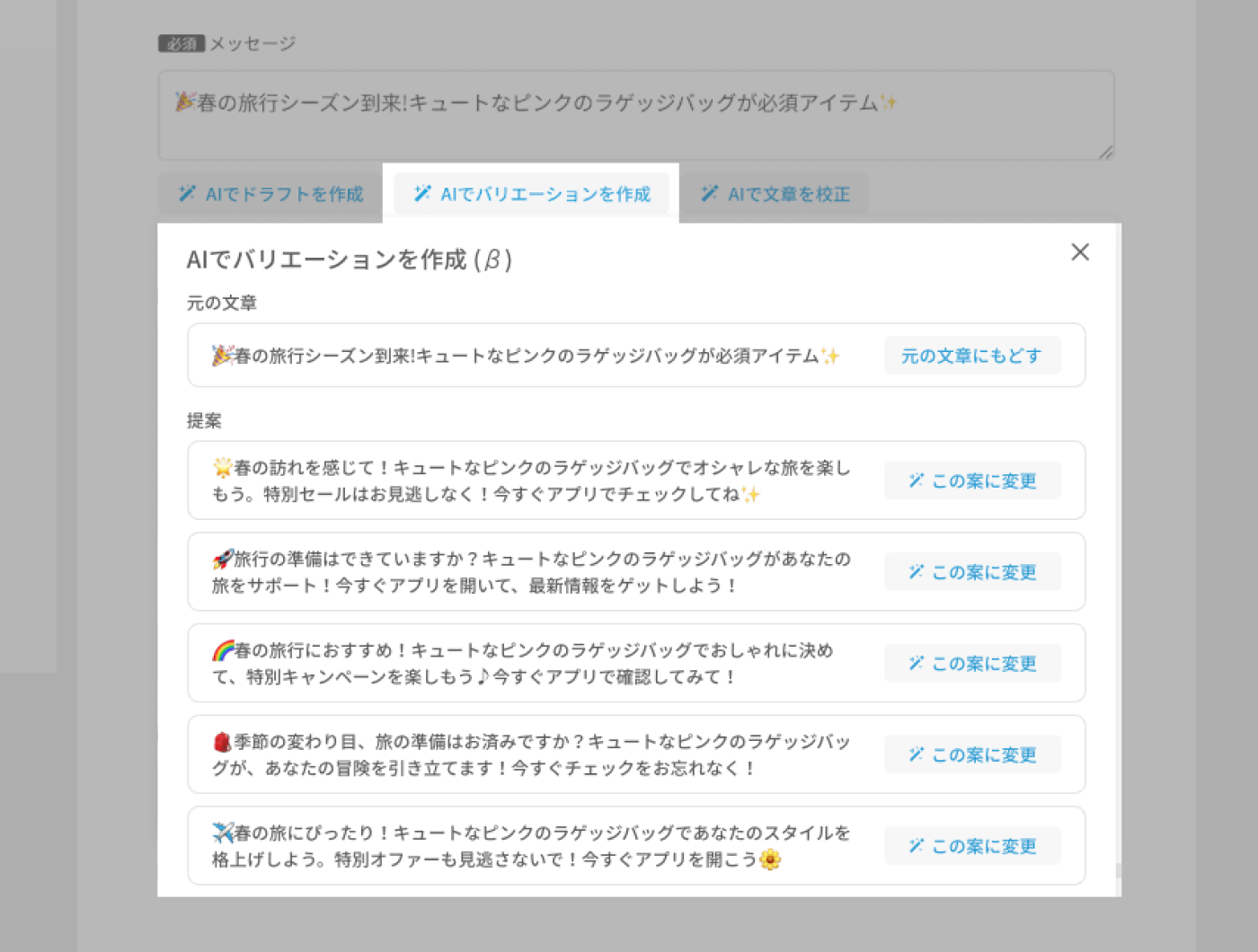
Task: Apply the 🌈 spring trip suggestion with 'この案に変更'
Action: (972, 664)
